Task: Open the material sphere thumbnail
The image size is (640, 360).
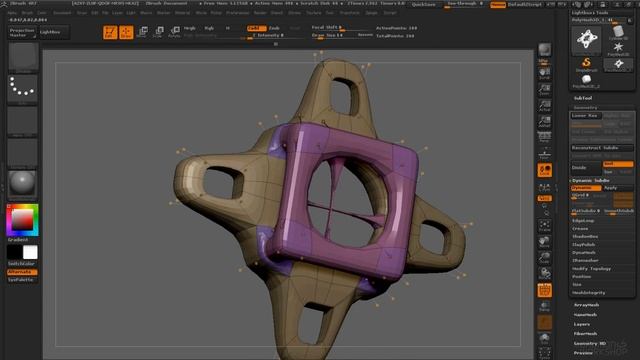Action: point(22,184)
